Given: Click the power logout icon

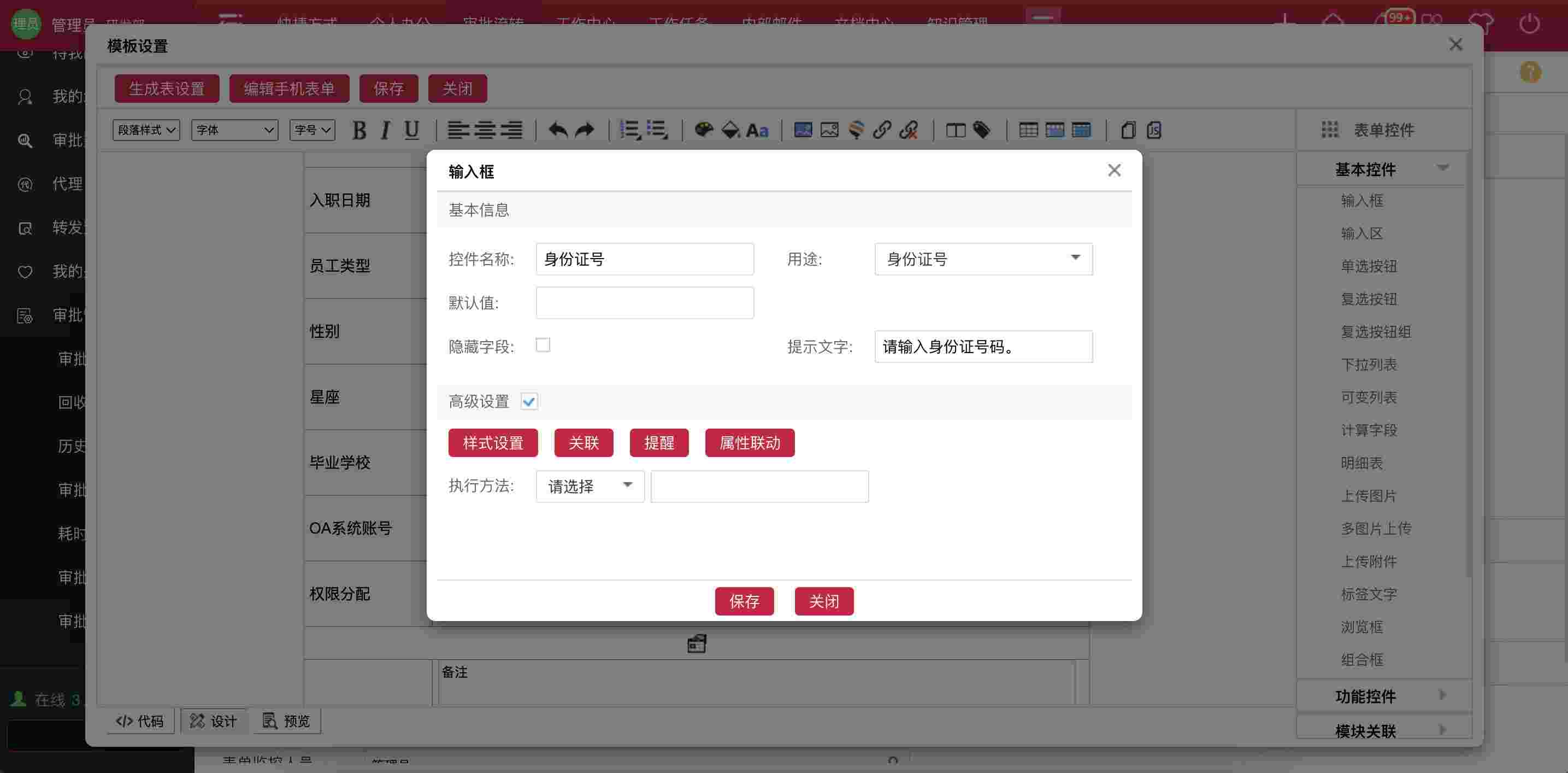Looking at the screenshot, I should click(x=1529, y=24).
